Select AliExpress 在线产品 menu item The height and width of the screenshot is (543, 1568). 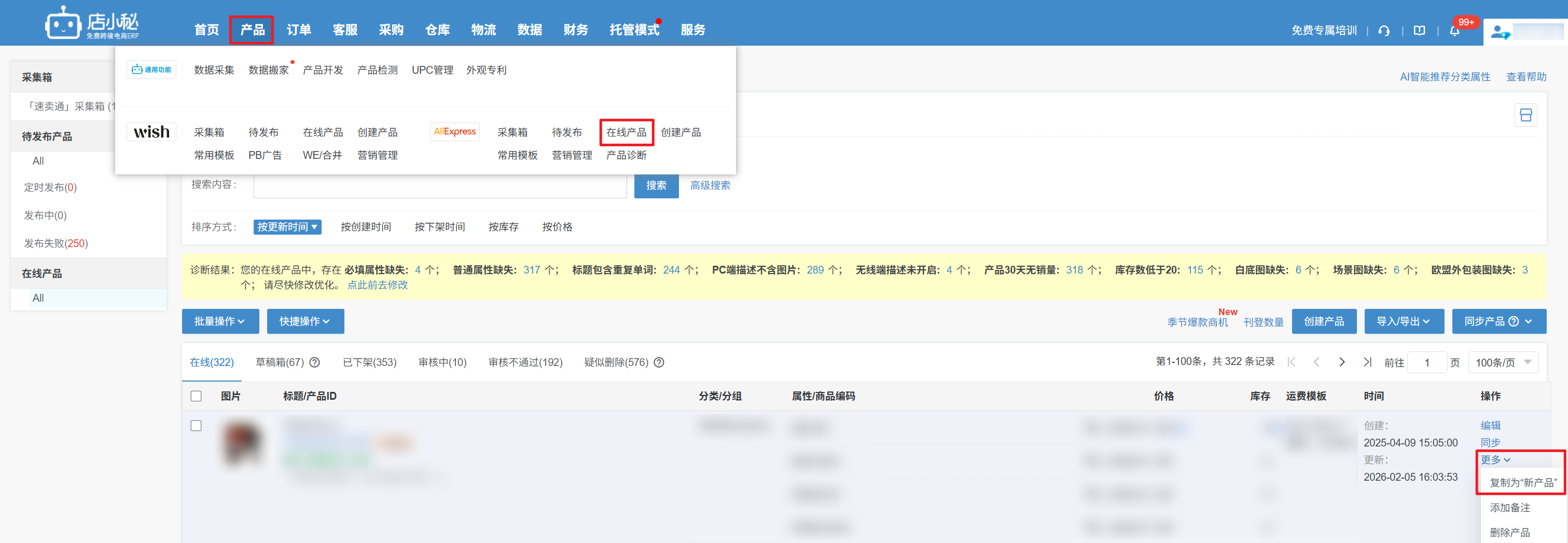[626, 132]
